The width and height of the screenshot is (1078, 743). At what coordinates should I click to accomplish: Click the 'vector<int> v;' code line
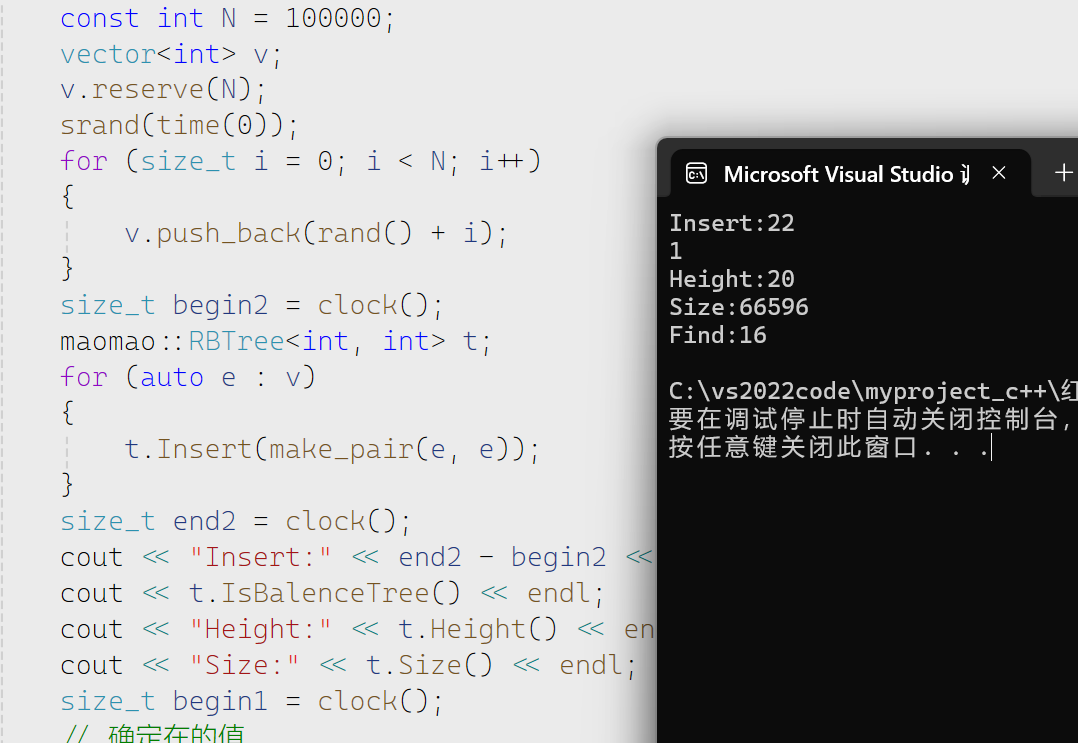pyautogui.click(x=170, y=54)
